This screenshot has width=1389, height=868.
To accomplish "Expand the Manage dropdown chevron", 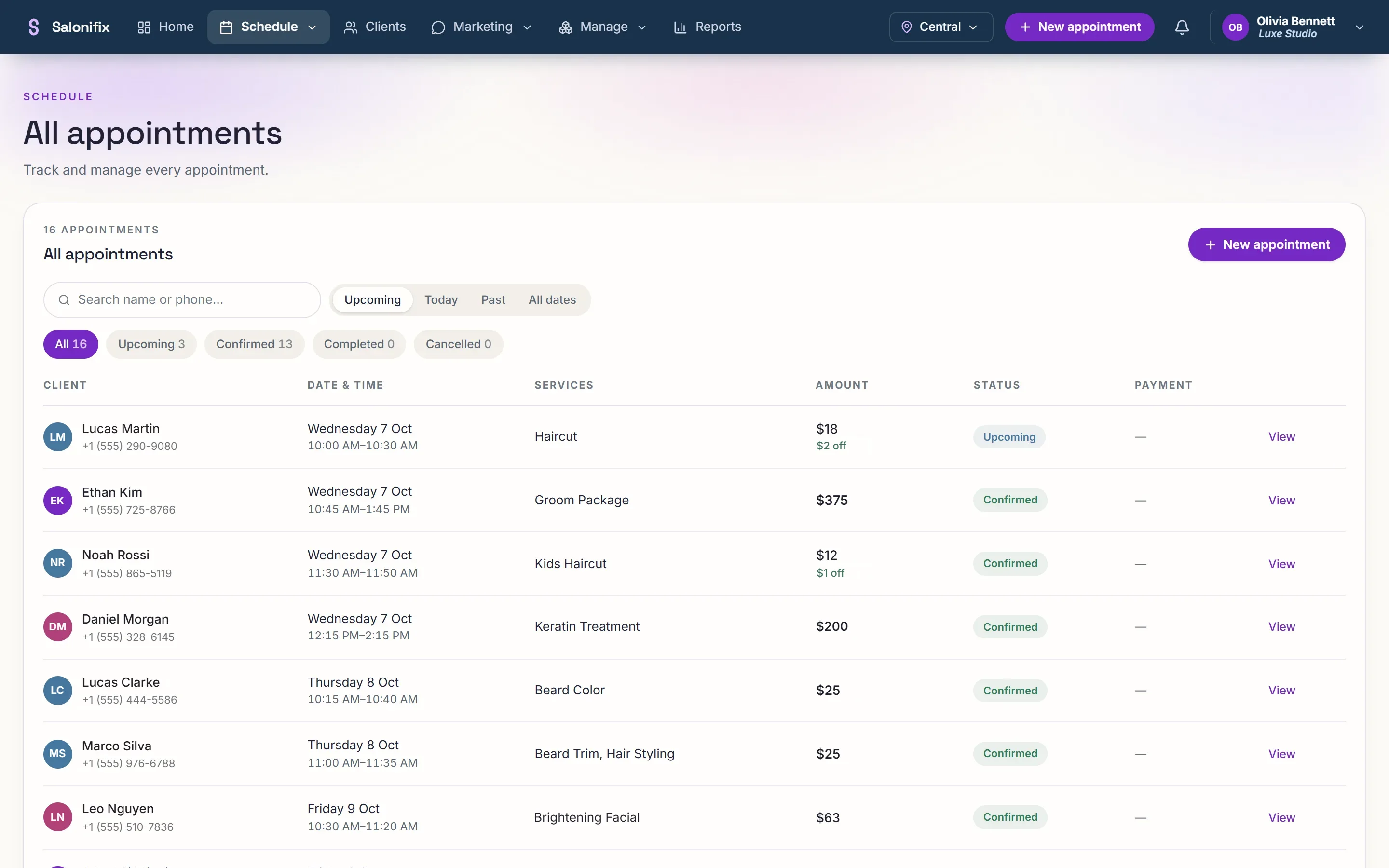I will (x=642, y=27).
